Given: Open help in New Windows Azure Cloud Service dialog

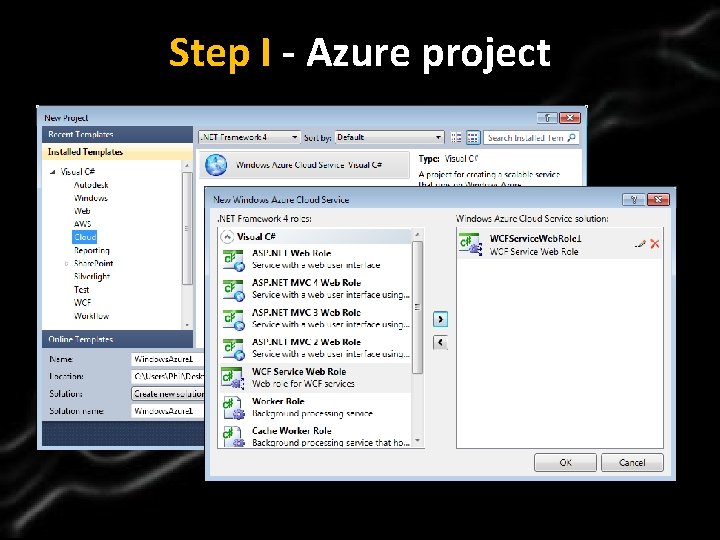Looking at the screenshot, I should pos(634,199).
